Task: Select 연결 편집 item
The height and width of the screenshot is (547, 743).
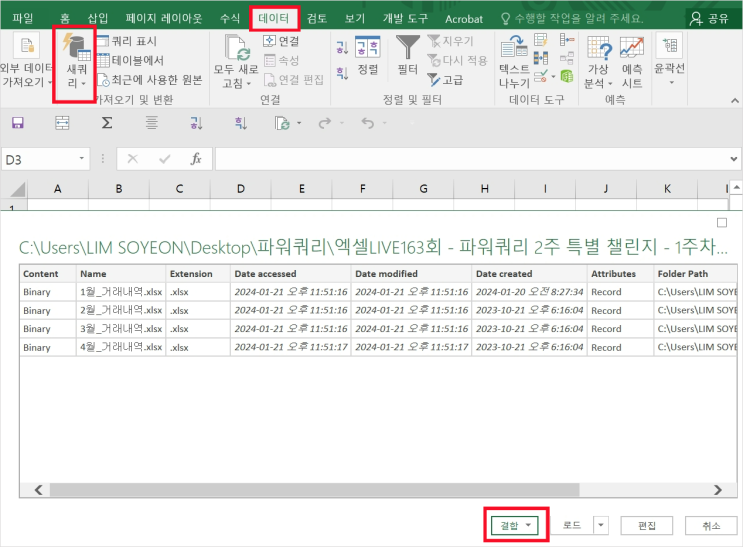Action: pyautogui.click(x=293, y=80)
